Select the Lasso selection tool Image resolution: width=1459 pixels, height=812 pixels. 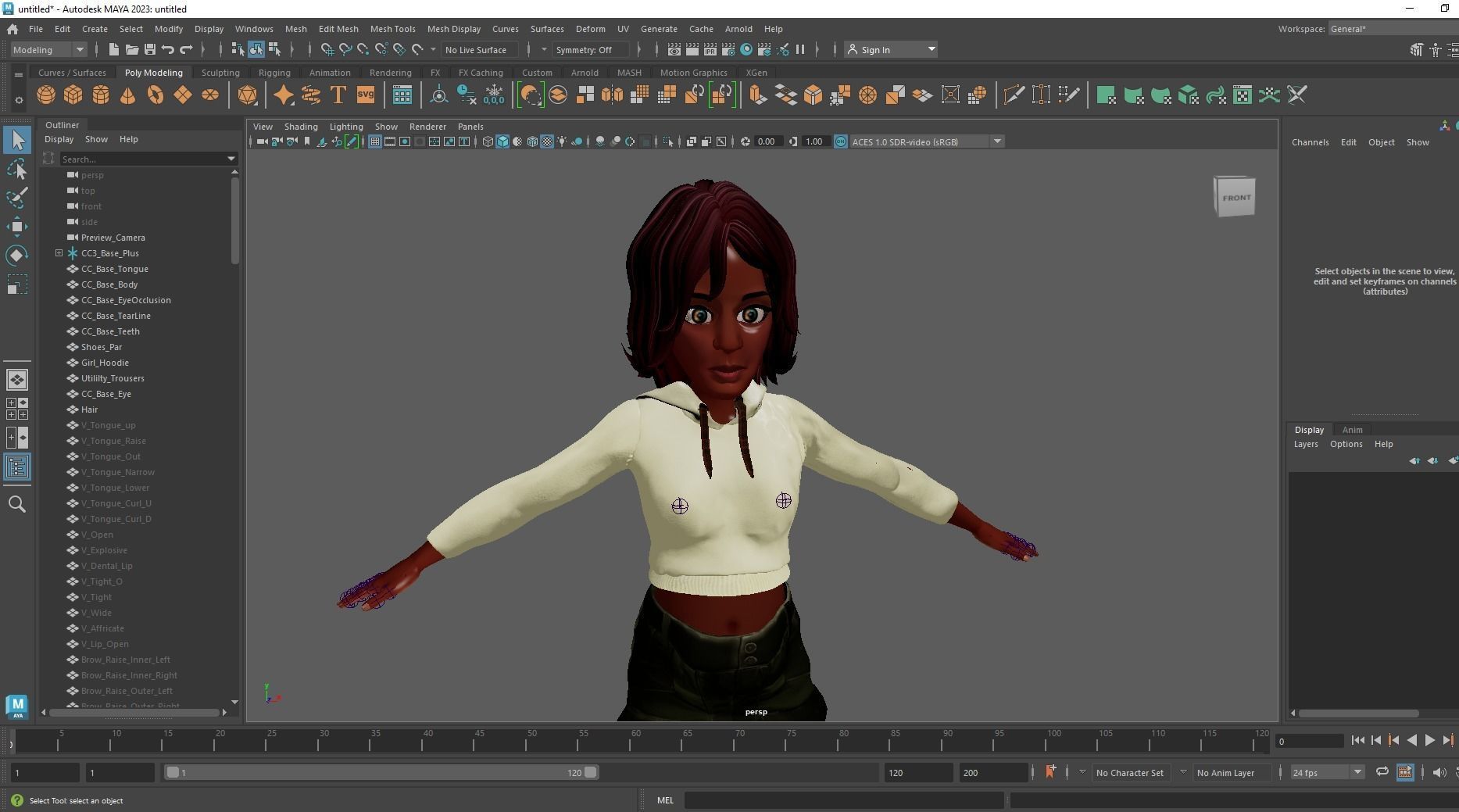coord(17,169)
